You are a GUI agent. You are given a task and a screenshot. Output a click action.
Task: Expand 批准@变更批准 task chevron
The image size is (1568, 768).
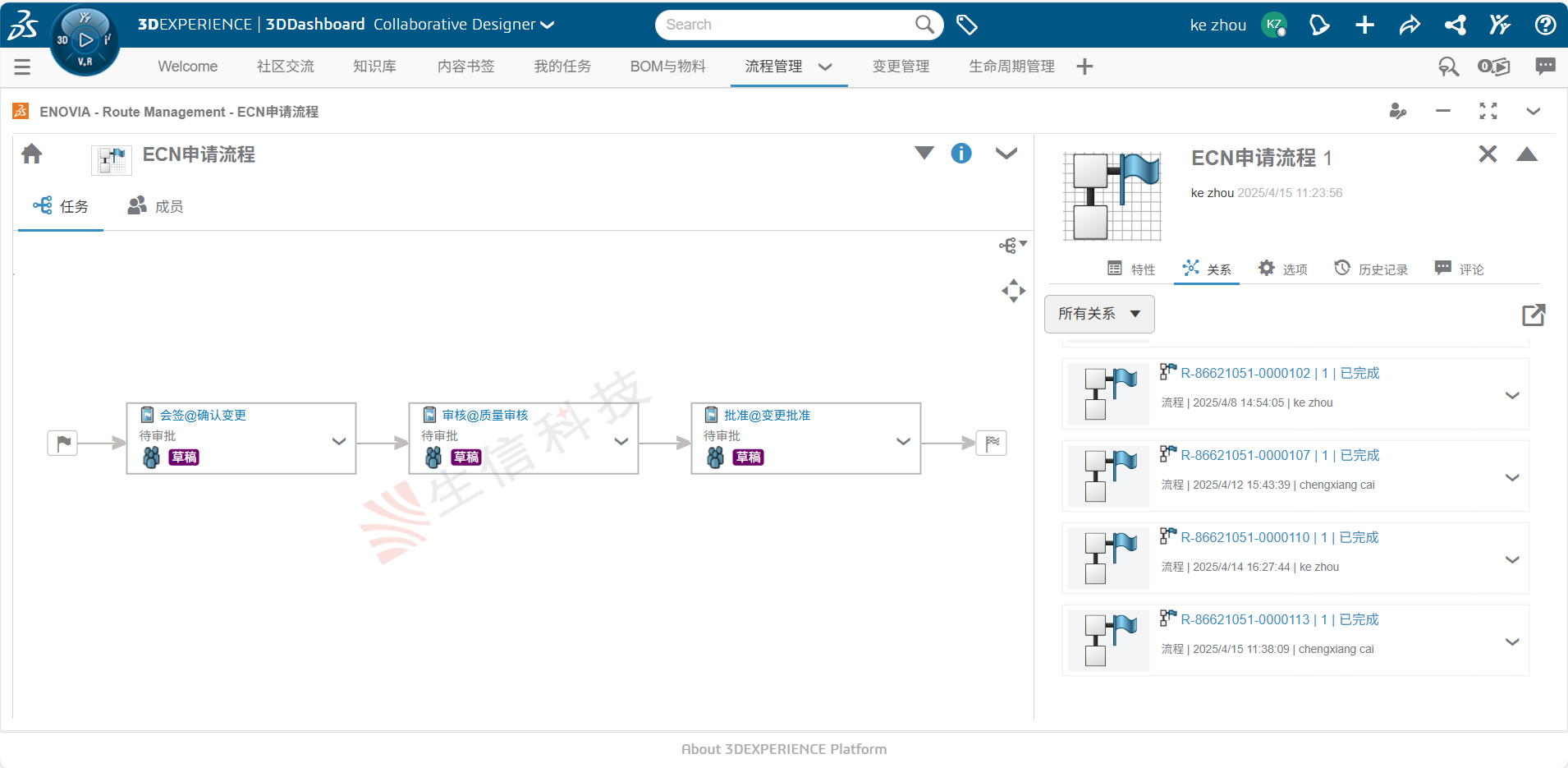904,441
